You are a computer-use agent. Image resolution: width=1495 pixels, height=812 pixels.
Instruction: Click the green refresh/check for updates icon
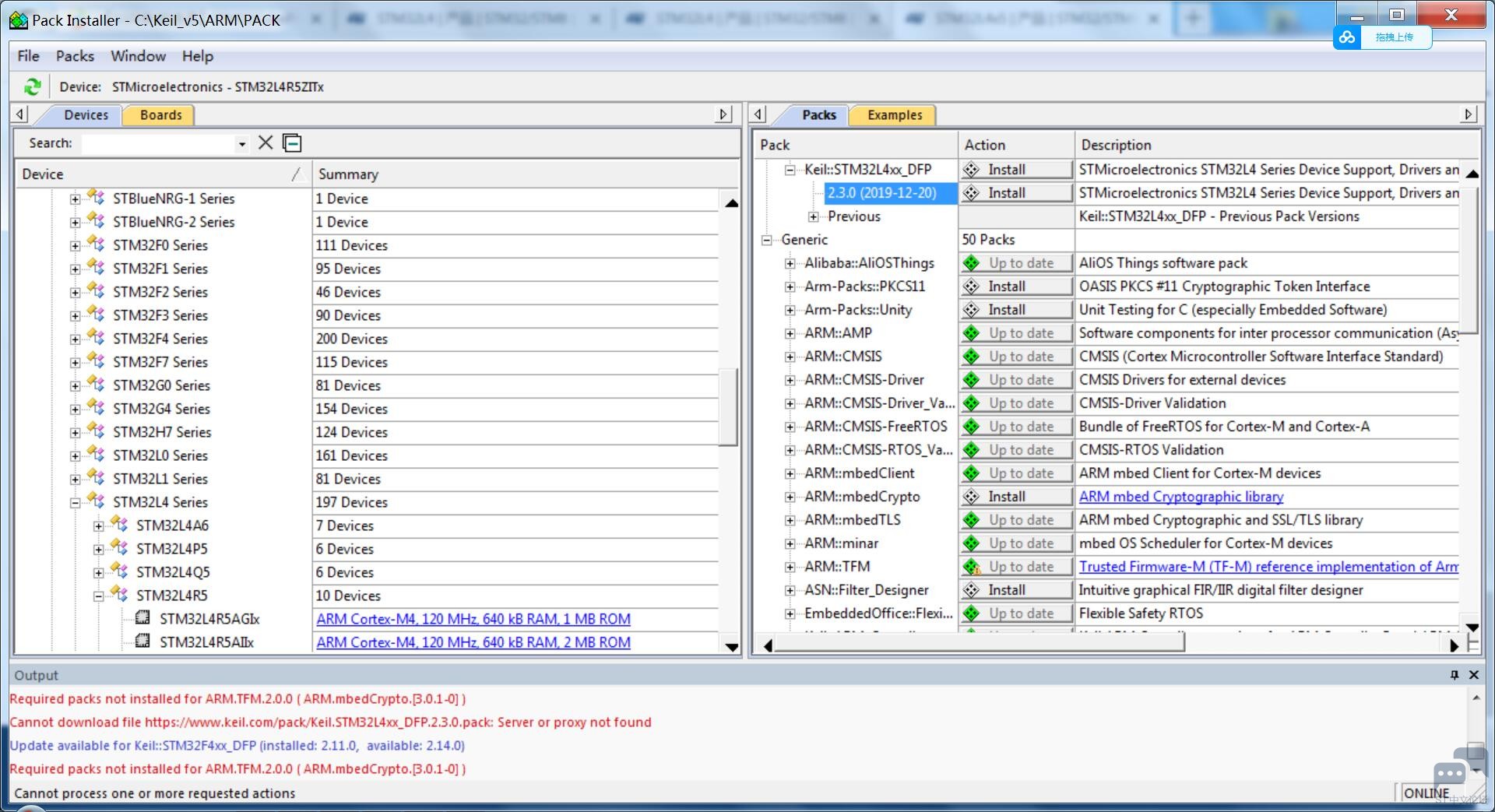click(32, 86)
